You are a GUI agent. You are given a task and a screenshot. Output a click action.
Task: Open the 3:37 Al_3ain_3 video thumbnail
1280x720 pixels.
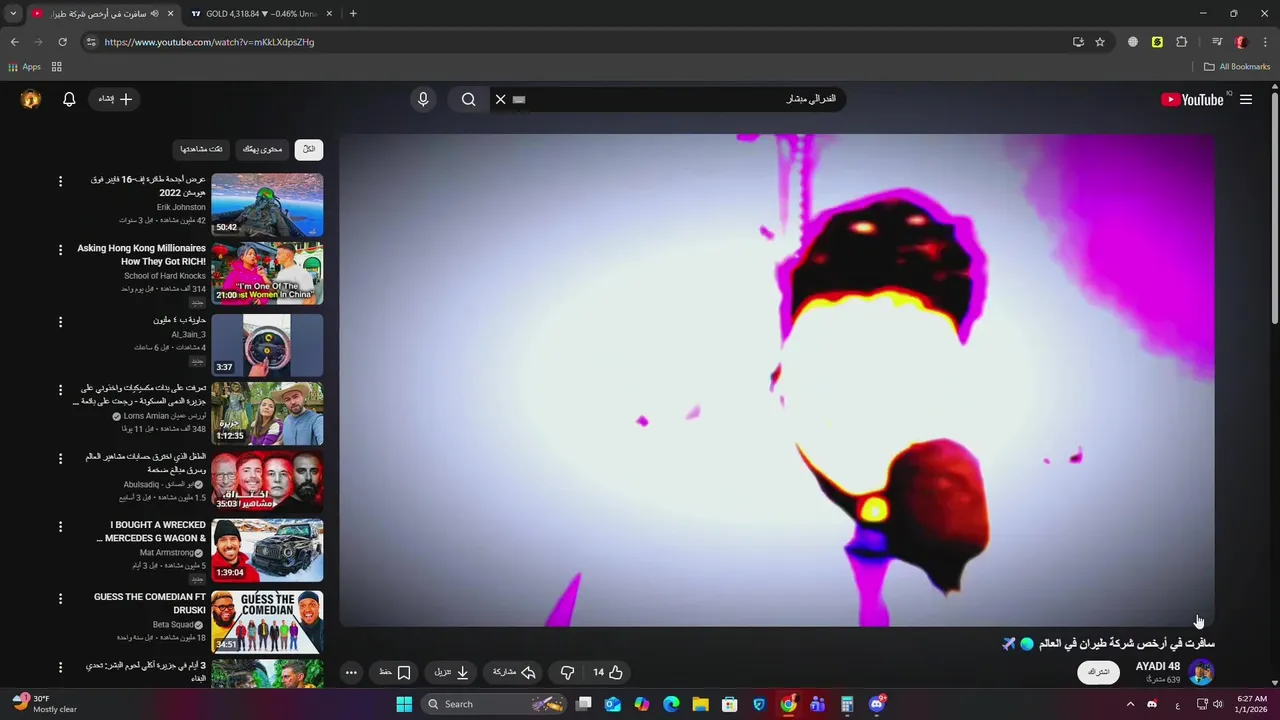(267, 345)
